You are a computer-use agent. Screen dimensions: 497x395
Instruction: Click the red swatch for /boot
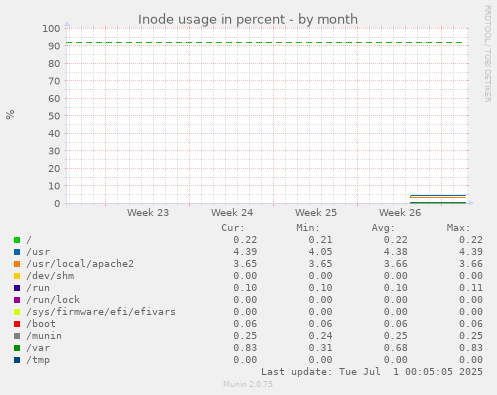tap(17, 324)
